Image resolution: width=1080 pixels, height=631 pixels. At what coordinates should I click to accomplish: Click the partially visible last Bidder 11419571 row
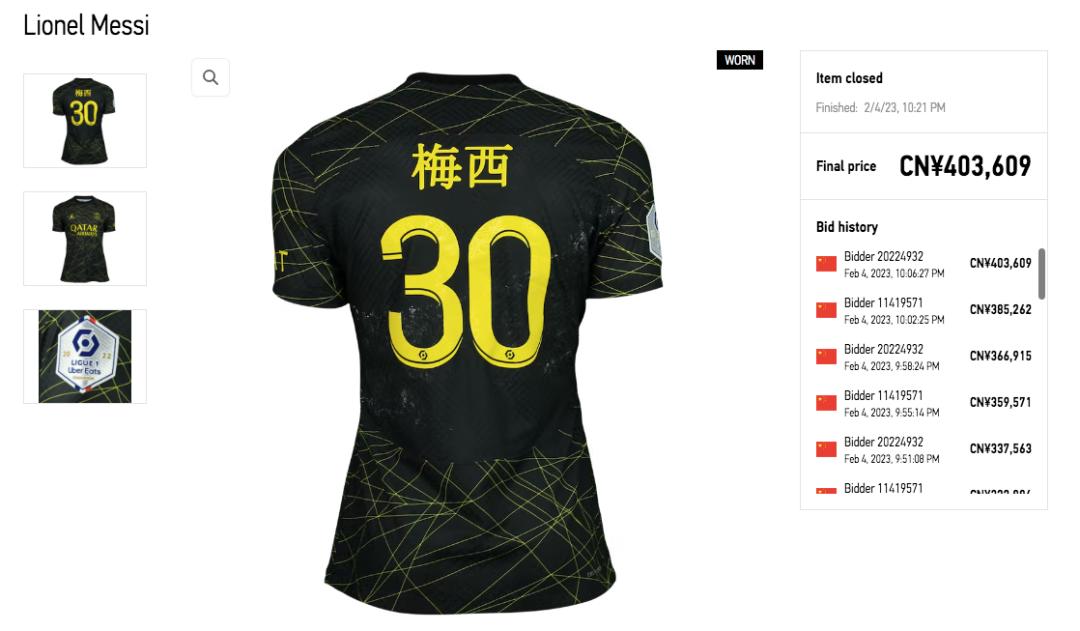click(924, 488)
